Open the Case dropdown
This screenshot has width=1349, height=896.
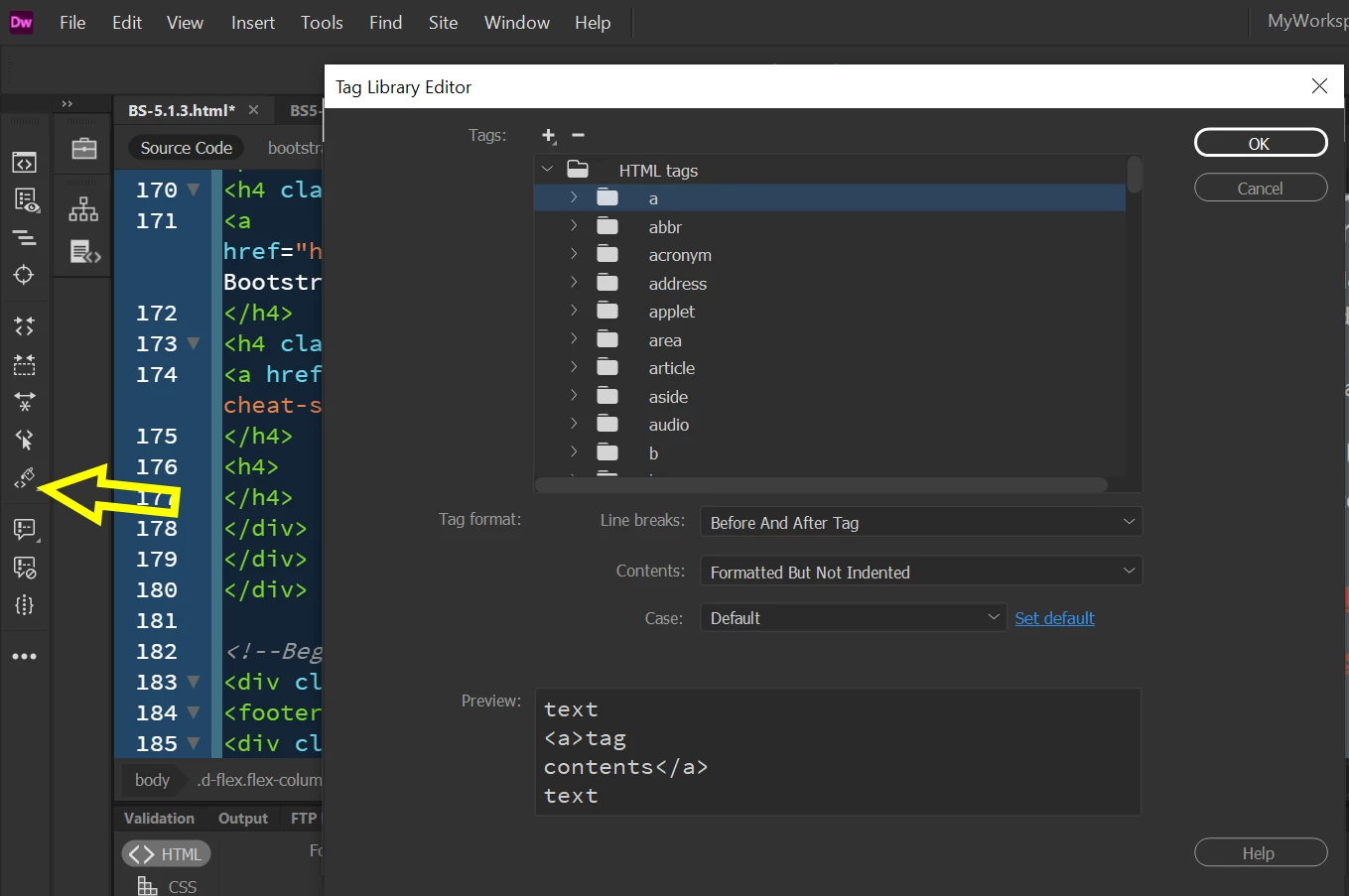coord(854,617)
